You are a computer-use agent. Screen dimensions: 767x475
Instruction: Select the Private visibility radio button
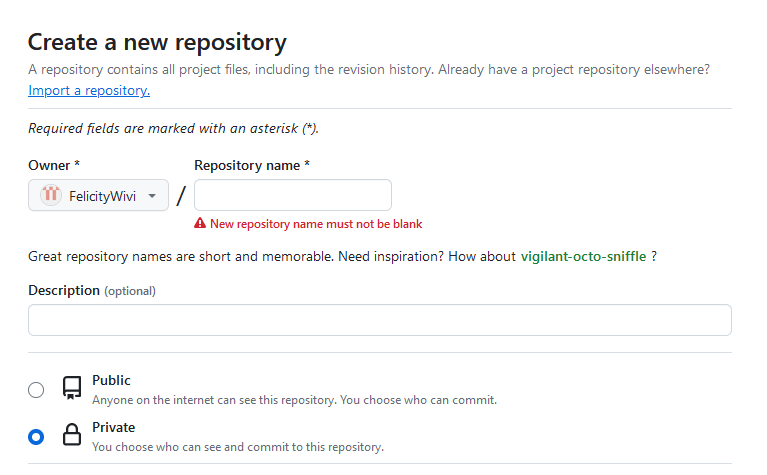37,437
